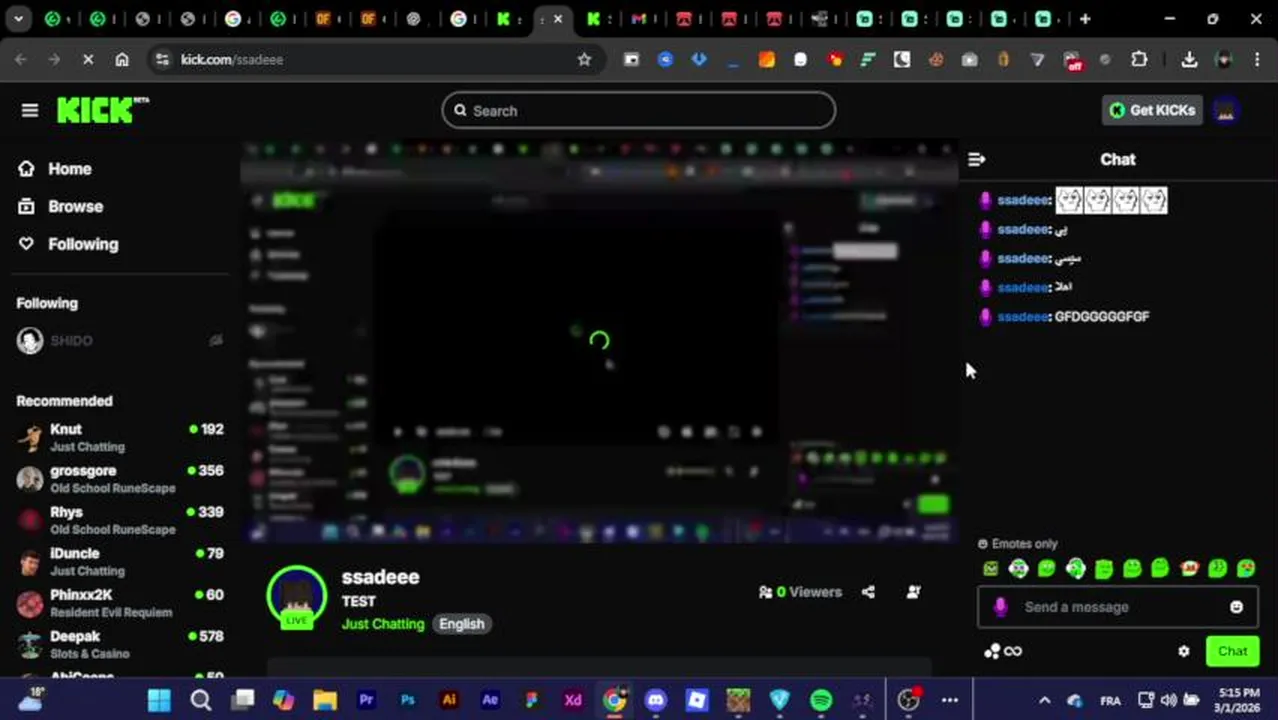Screen dimensions: 1278x720
Task: View site information icon beside the URL
Action: 163,60
